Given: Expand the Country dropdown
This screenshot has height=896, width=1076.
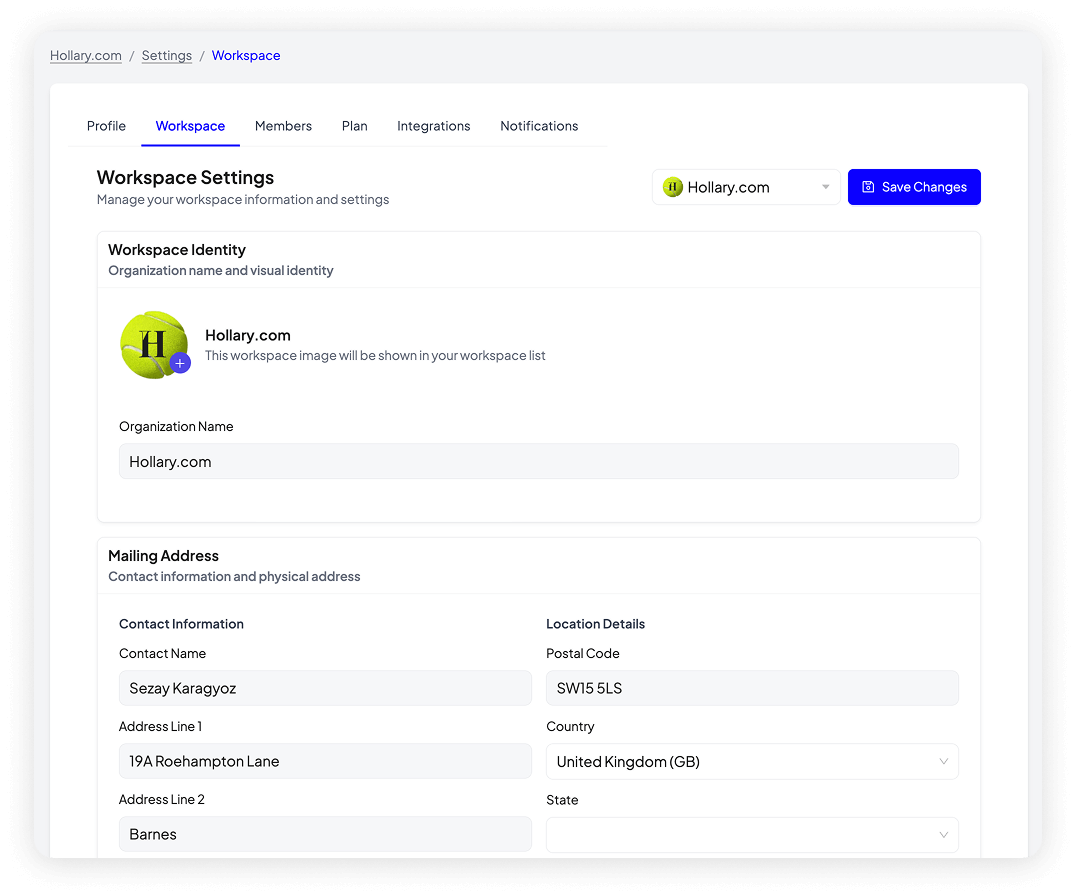Looking at the screenshot, I should point(752,762).
